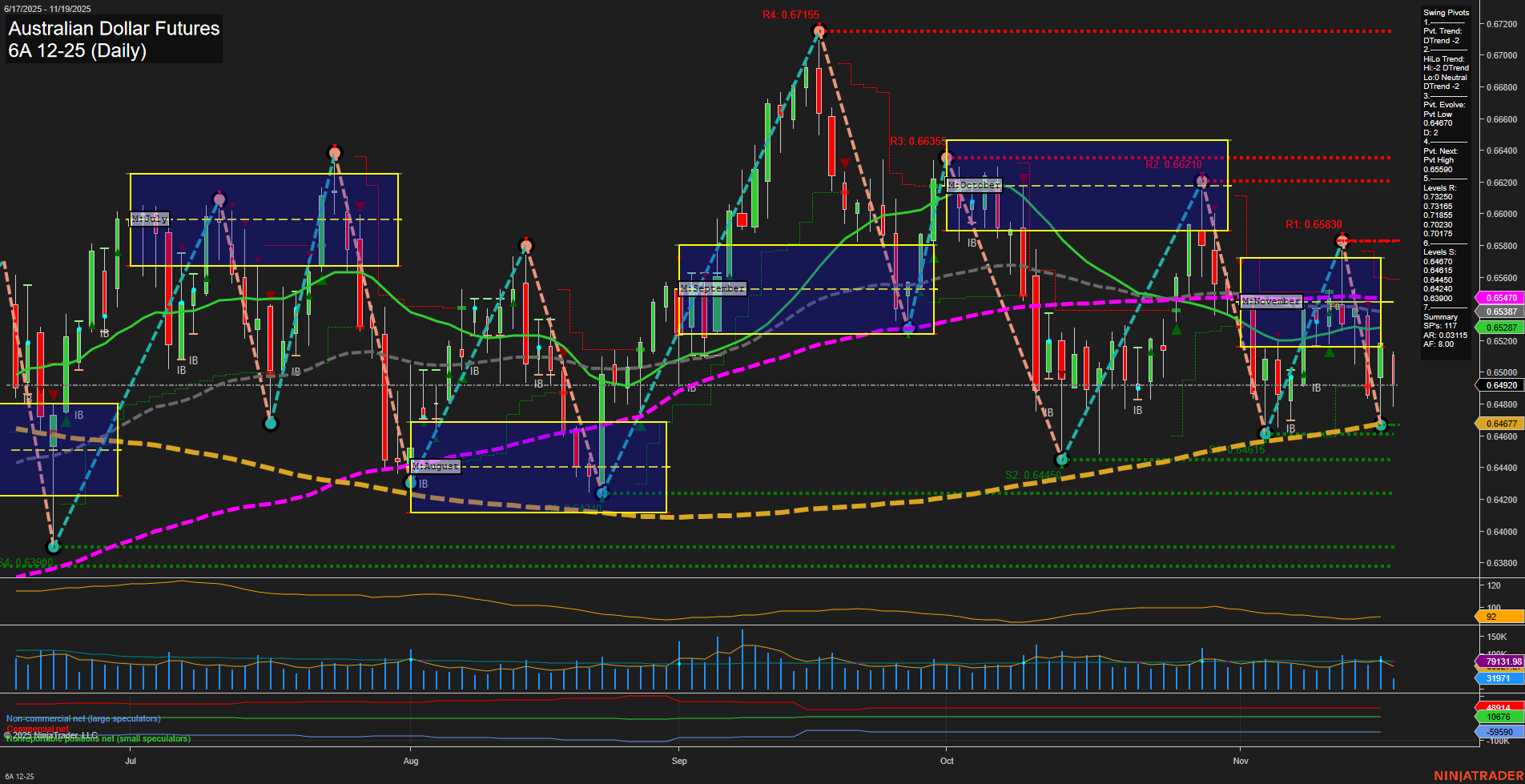Screen dimensions: 1525x784
Task: Click the orange 0.64677 price marker
Action: (x=1500, y=424)
